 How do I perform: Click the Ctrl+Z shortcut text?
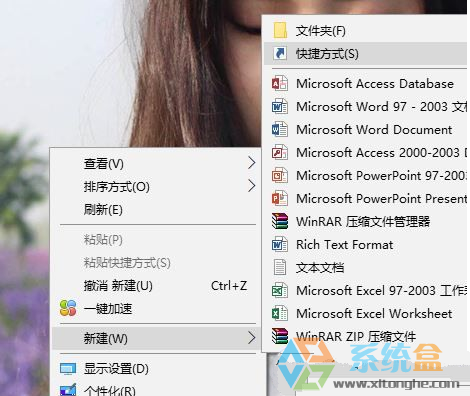pos(229,286)
